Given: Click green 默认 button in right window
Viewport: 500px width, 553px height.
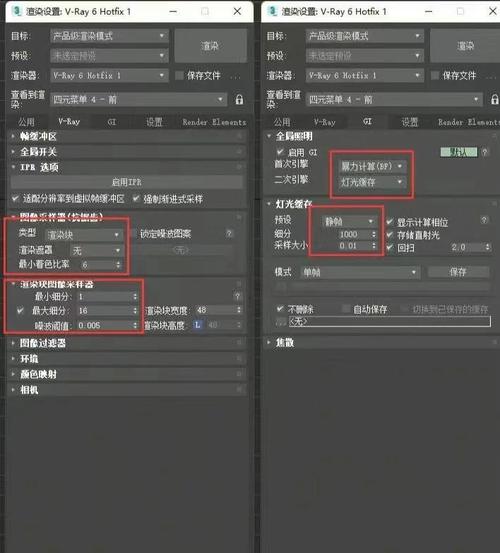Looking at the screenshot, I should pyautogui.click(x=458, y=152).
